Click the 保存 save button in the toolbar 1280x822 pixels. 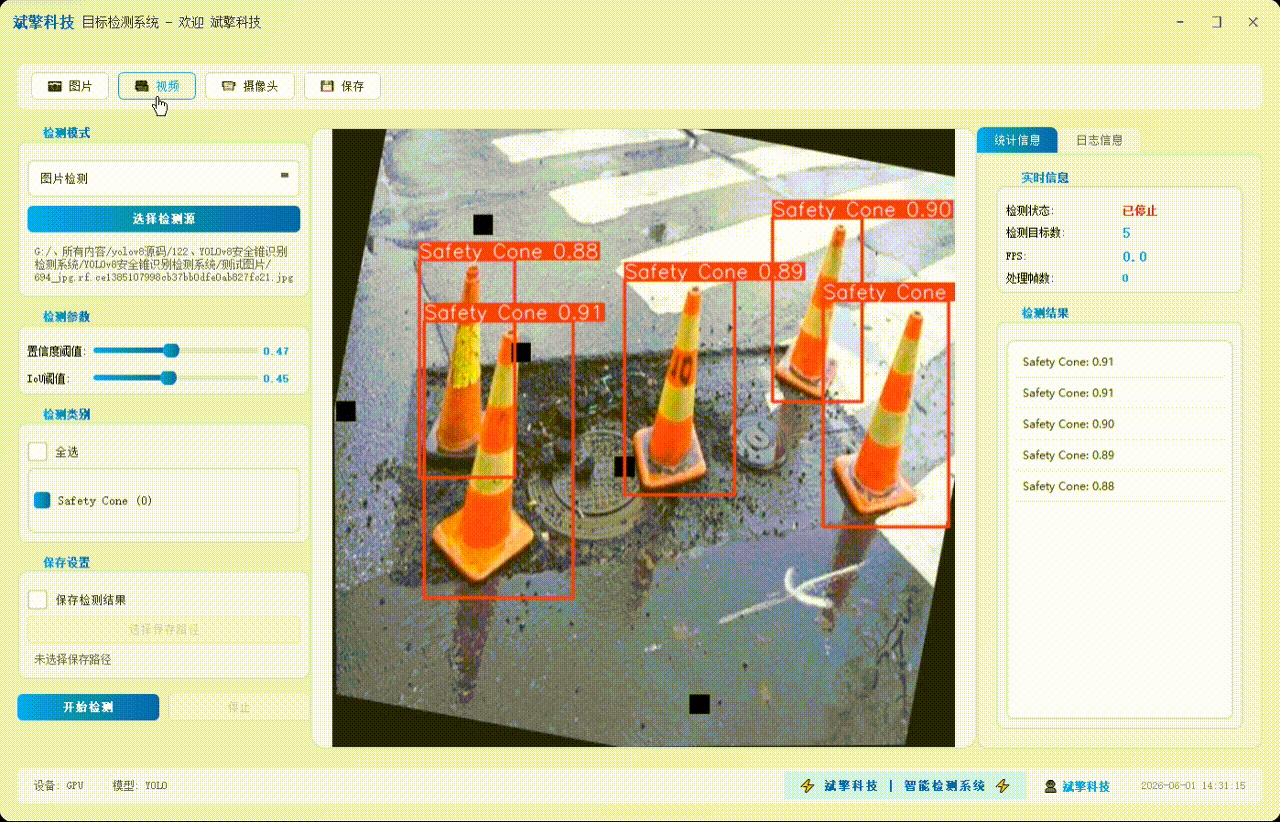(342, 86)
